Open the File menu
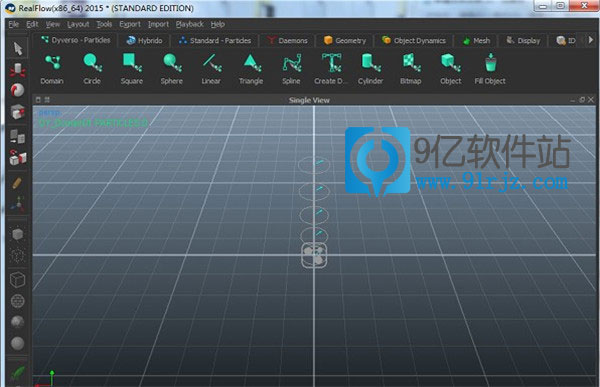The width and height of the screenshot is (600, 387). click(x=13, y=24)
